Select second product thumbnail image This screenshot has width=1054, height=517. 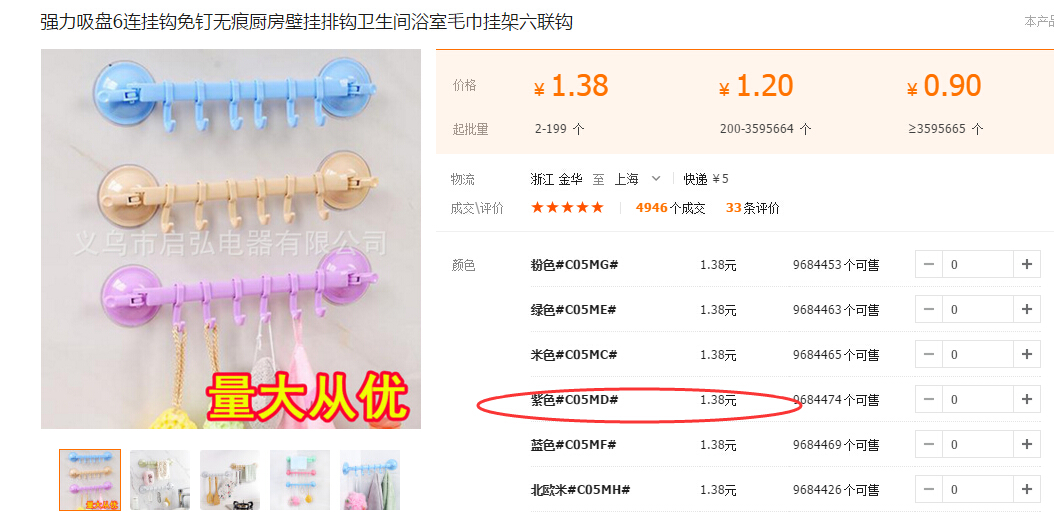(160, 480)
